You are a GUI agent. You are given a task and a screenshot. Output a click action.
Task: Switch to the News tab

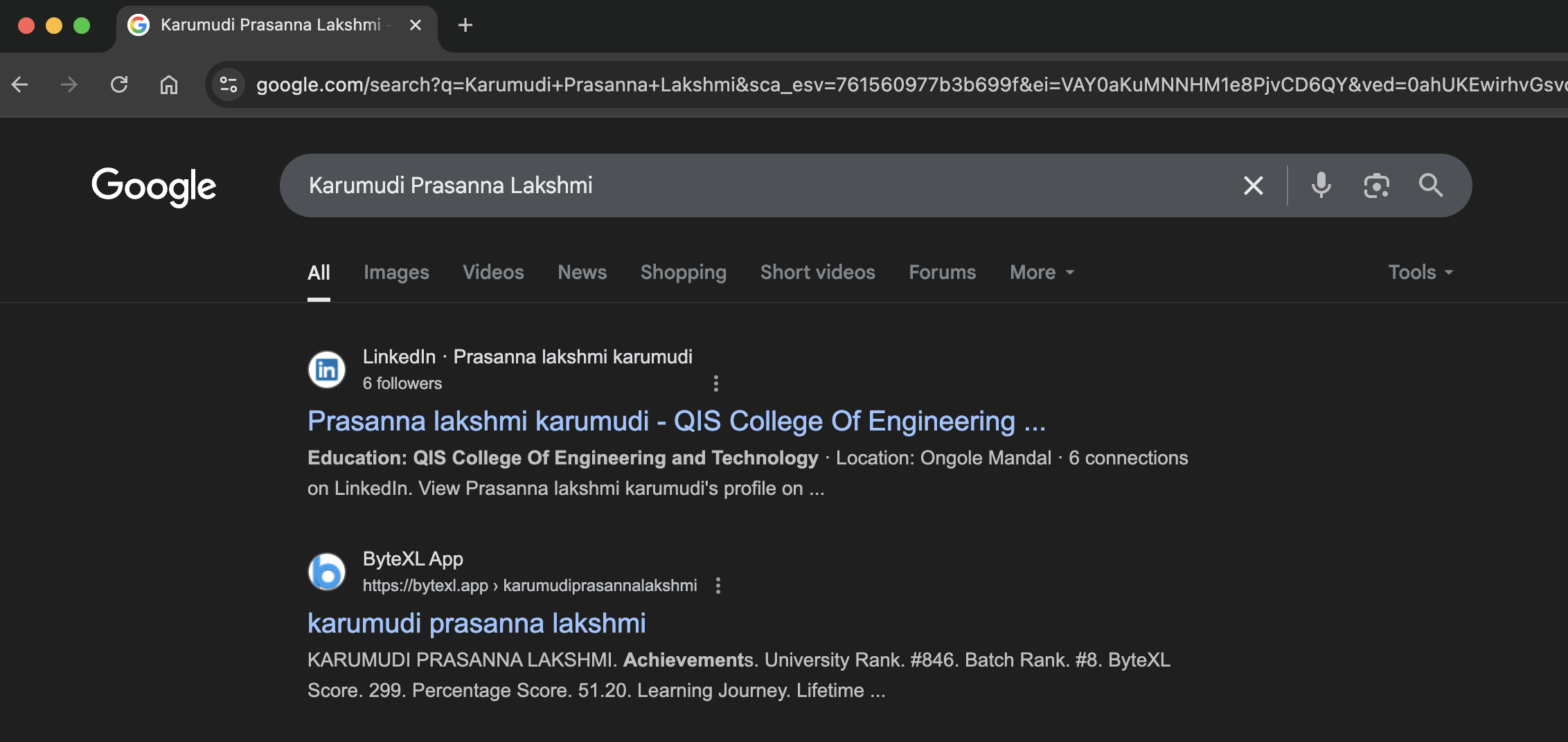pyautogui.click(x=582, y=273)
